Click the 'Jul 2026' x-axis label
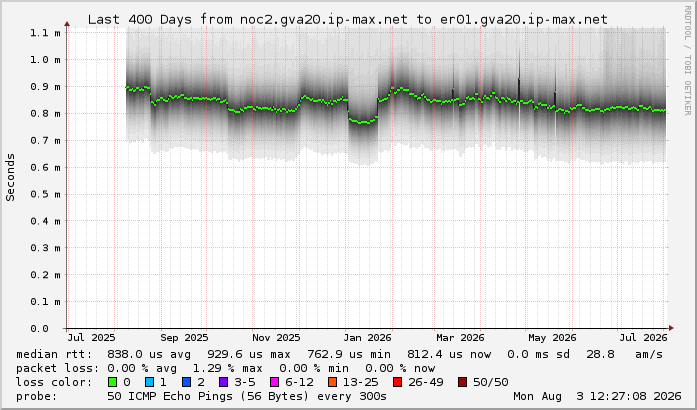 644,338
